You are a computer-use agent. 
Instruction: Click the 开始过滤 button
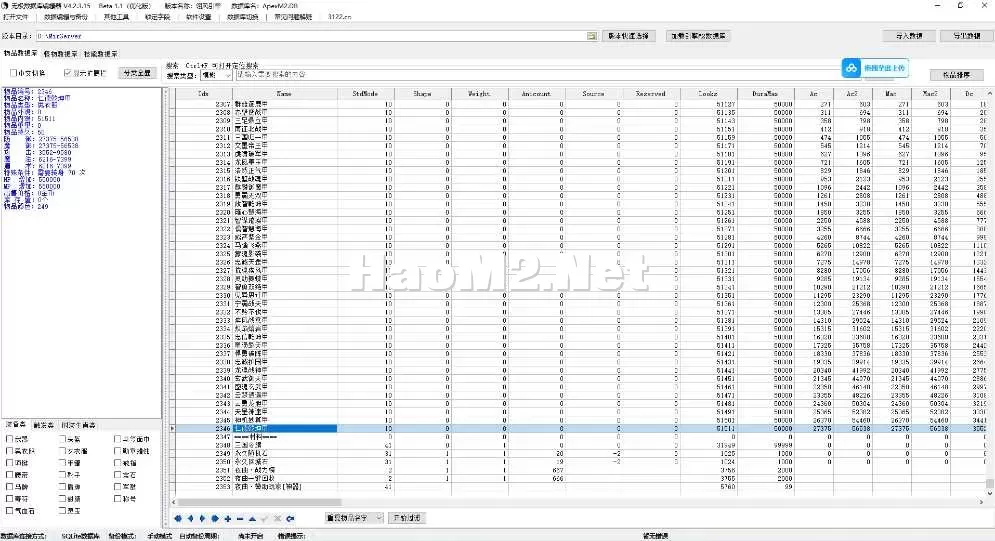click(407, 518)
